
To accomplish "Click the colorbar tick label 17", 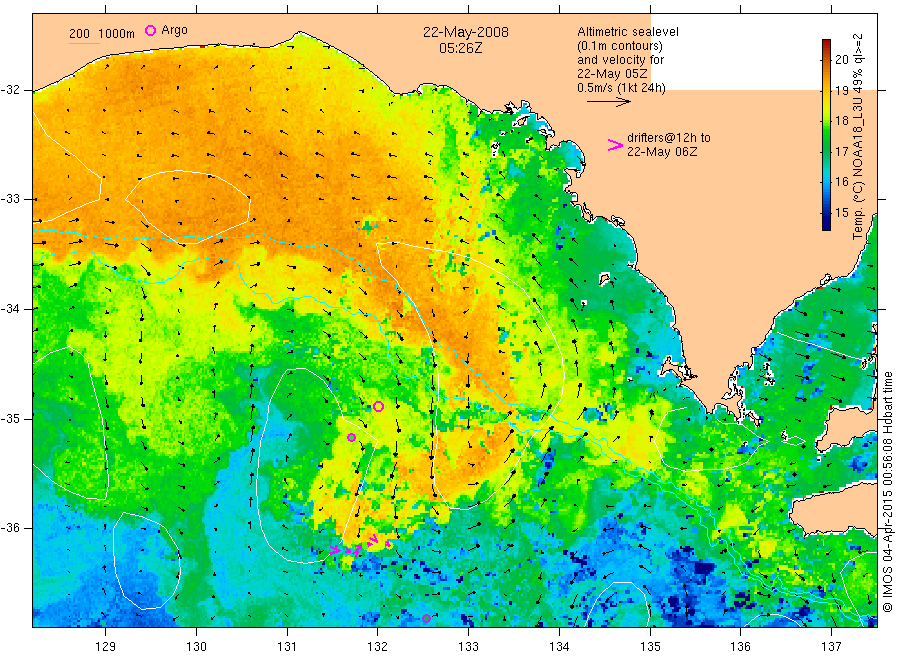I will pos(841,152).
